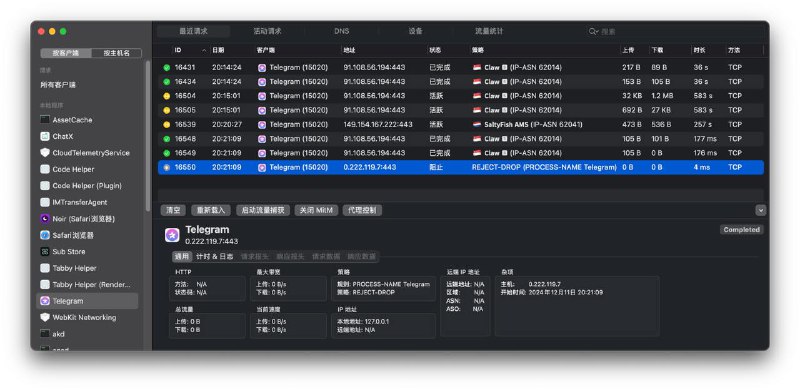The width and height of the screenshot is (800, 391).
Task: Open 代理控制 button
Action: 362,210
